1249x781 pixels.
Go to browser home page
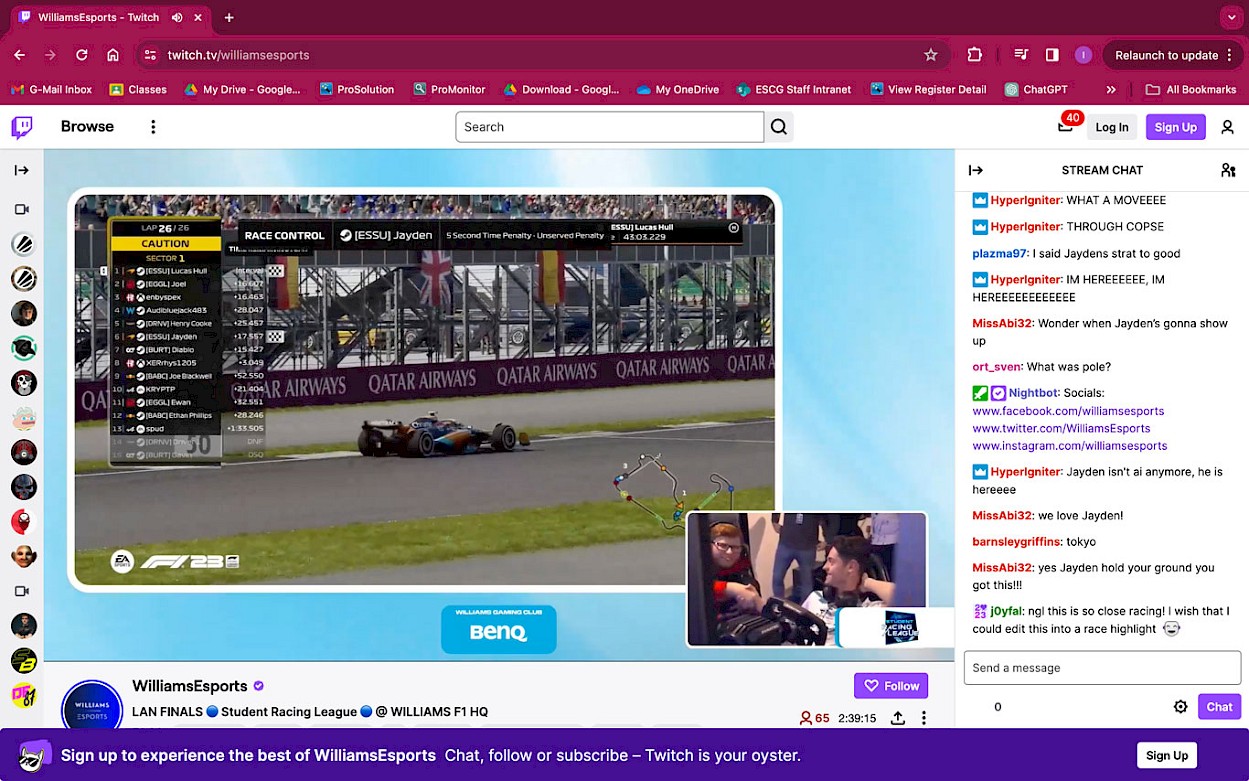point(113,55)
